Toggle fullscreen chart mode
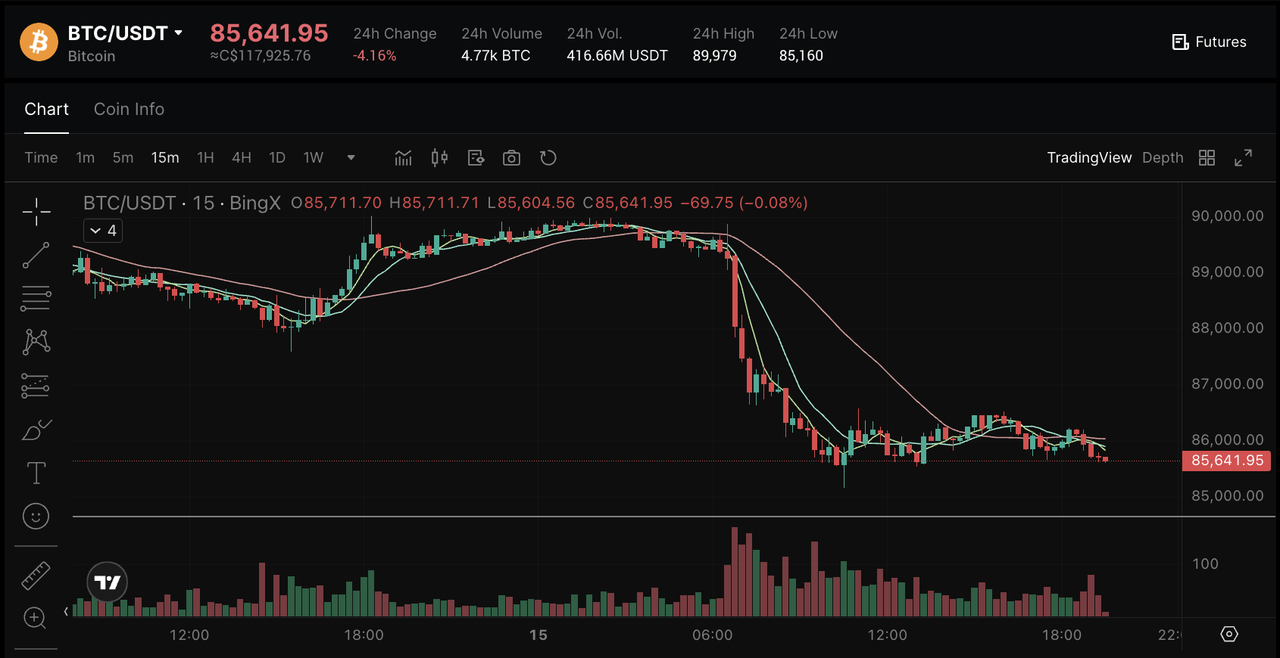This screenshot has height=658, width=1280. 1243,158
